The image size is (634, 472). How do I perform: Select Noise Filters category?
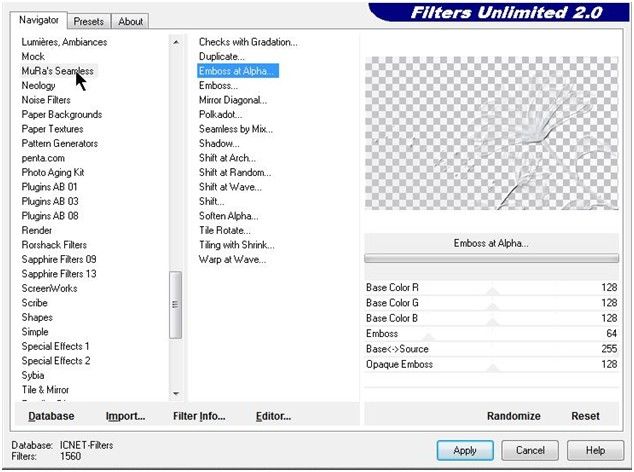46,100
